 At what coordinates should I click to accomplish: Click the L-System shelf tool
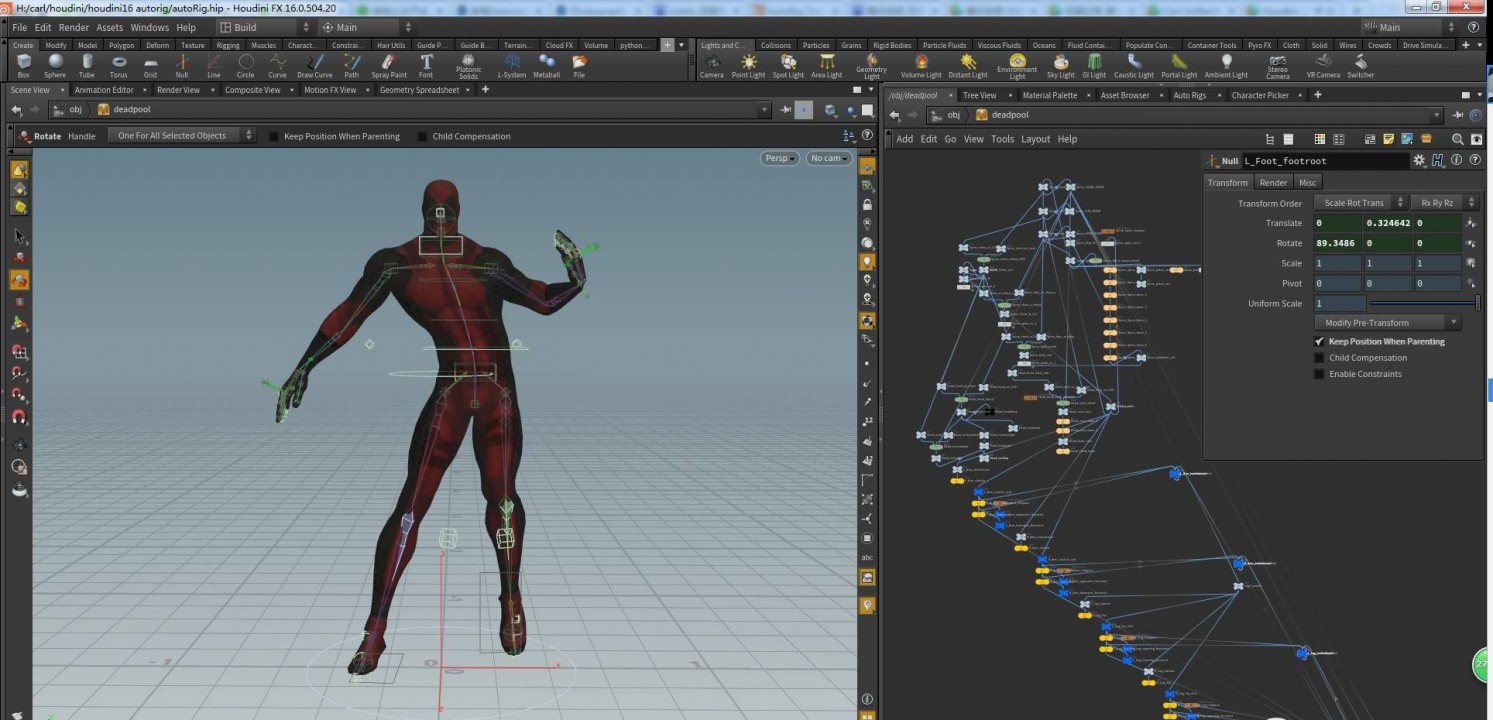click(x=511, y=65)
